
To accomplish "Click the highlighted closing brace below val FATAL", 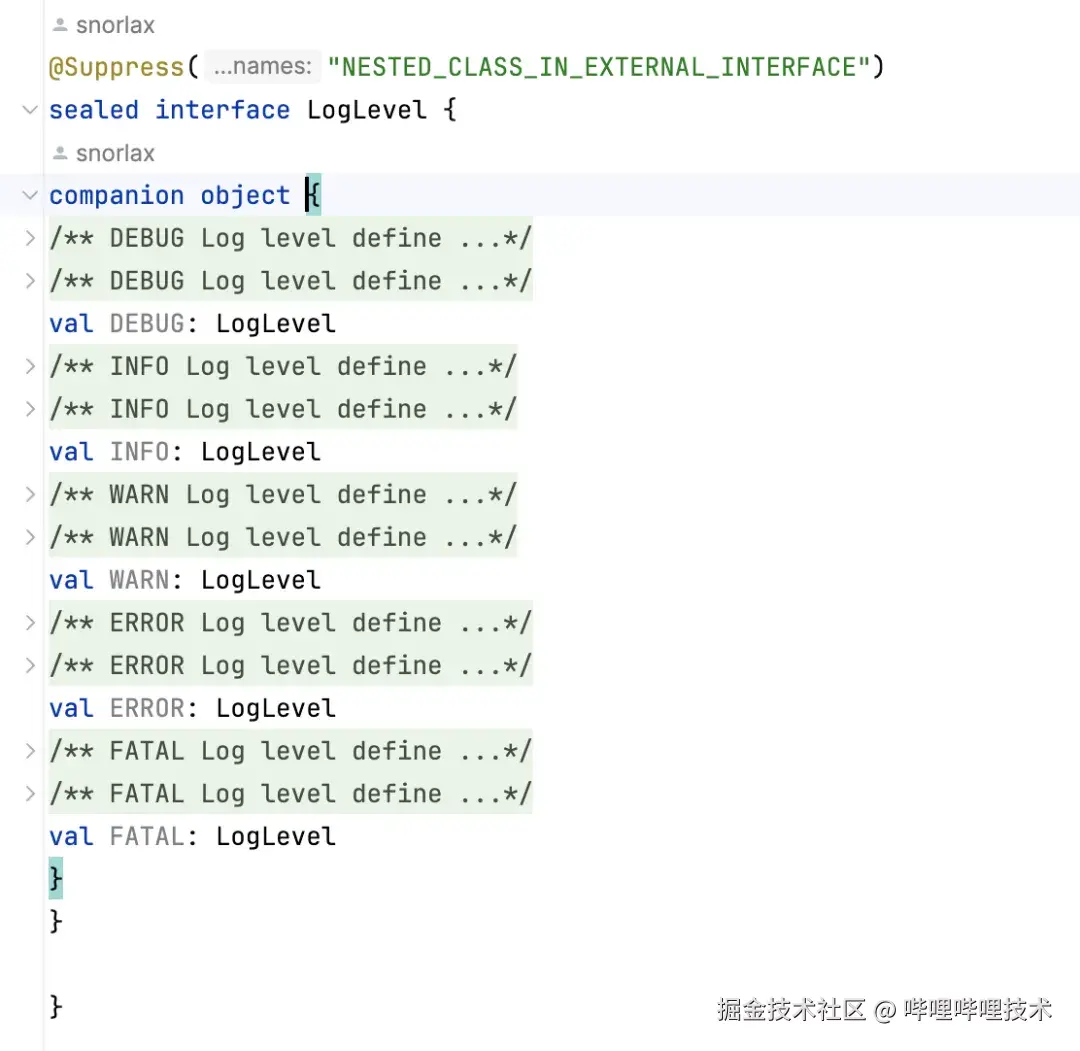I will (56, 878).
